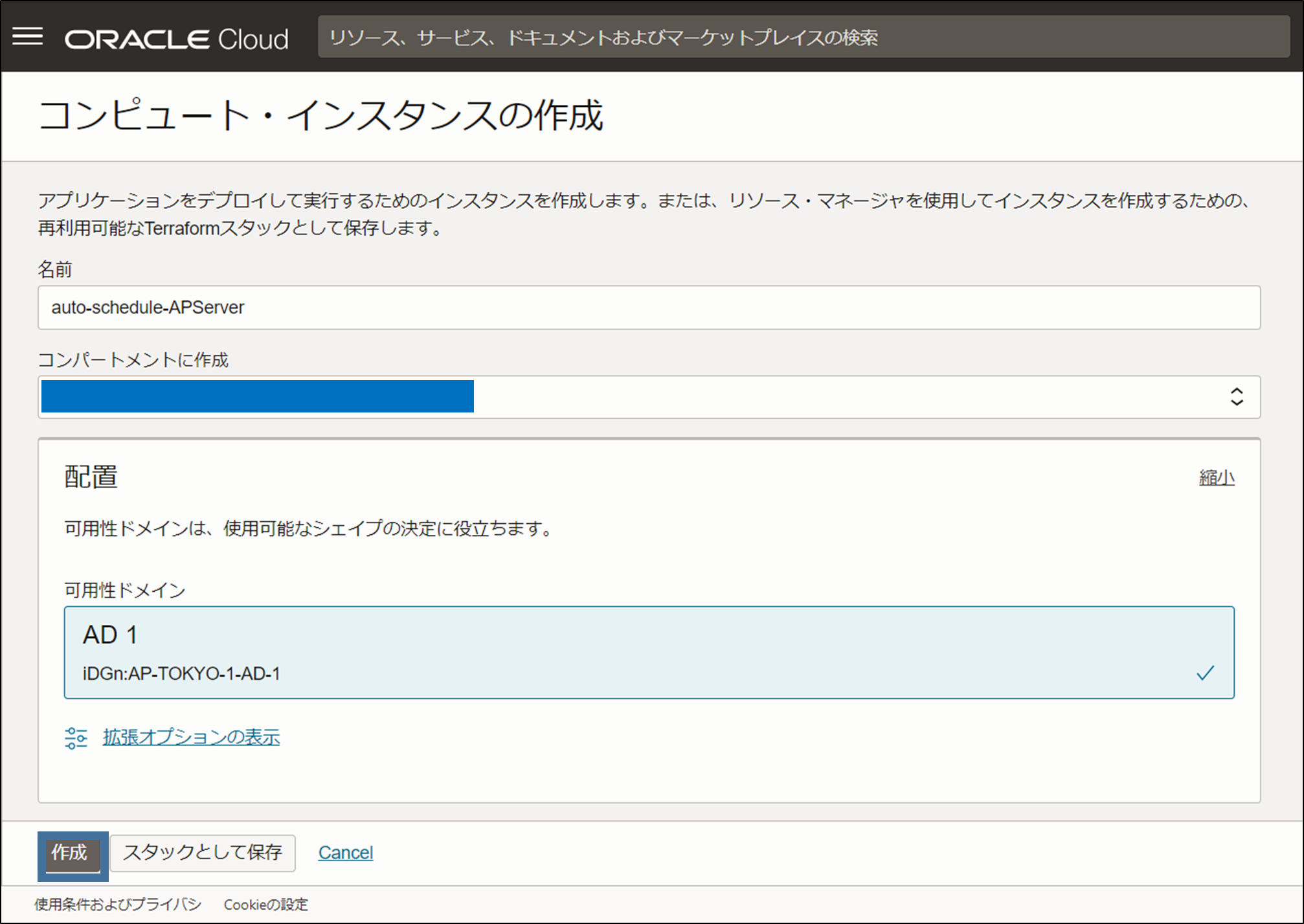Open the compartment dropdown arrows
This screenshot has width=1304, height=924.
1236,397
